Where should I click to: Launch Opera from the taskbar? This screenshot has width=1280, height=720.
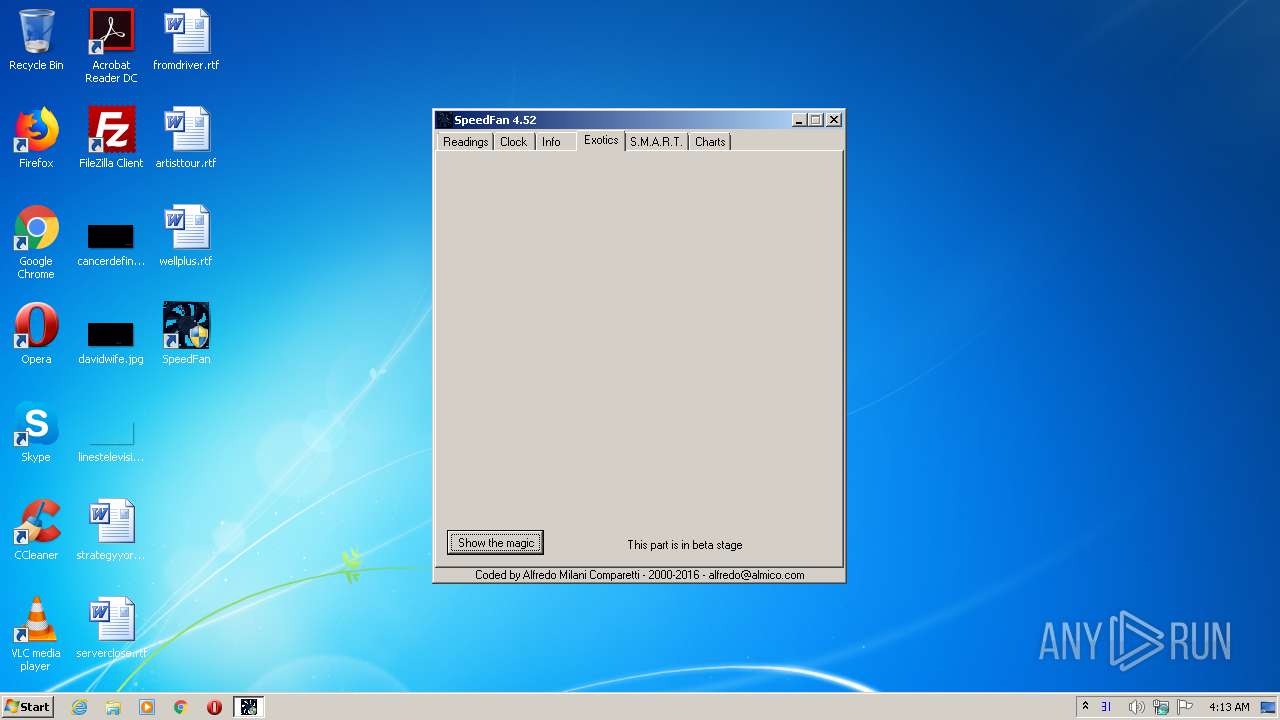tap(214, 707)
